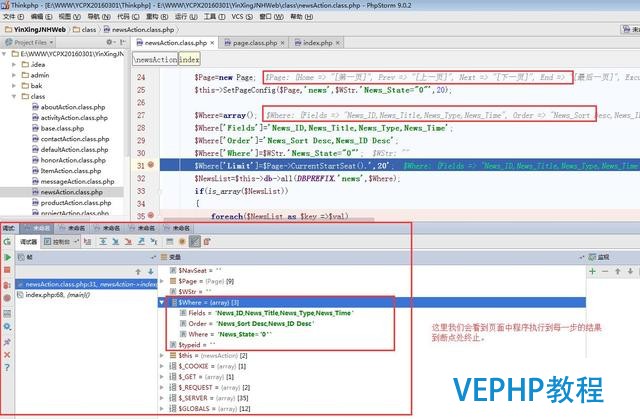Collapse the $Where array variable
The width and height of the screenshot is (640, 419).
pyautogui.click(x=162, y=302)
